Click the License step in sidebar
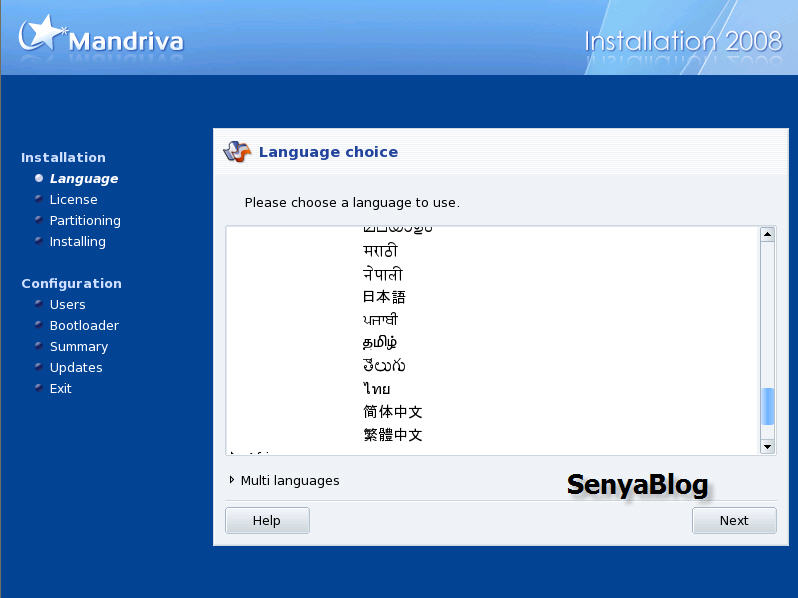The image size is (798, 598). 73,200
